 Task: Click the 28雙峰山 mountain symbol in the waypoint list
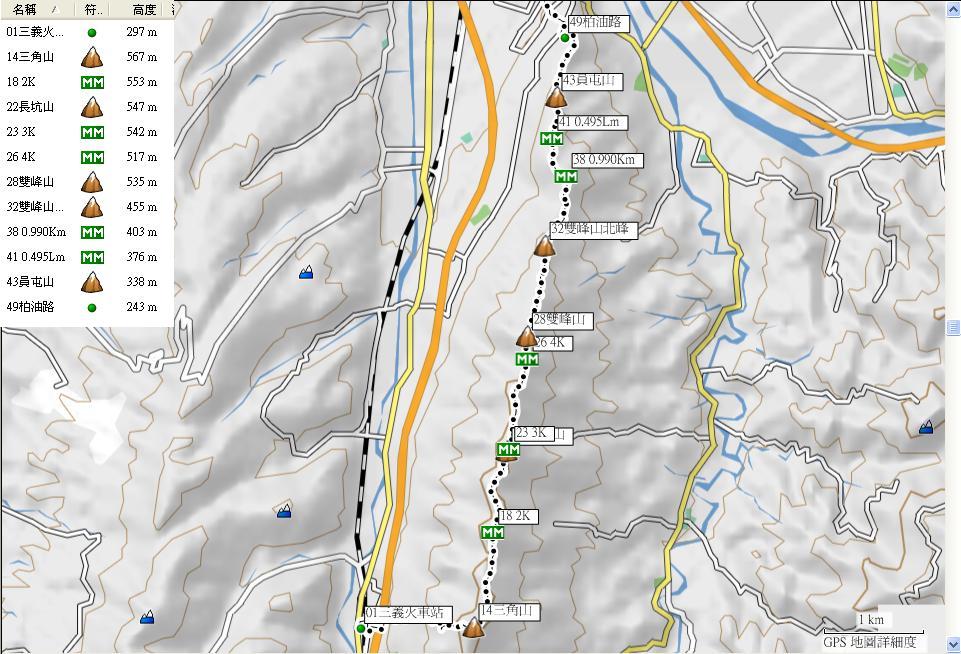pyautogui.click(x=92, y=182)
